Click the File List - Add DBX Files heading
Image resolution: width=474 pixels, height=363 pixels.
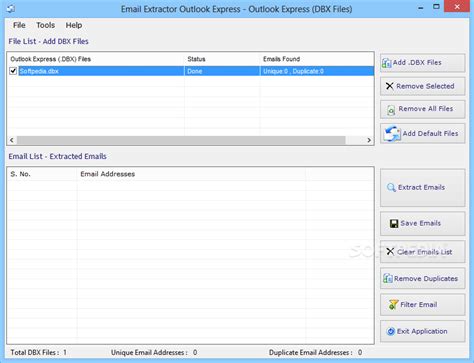tap(48, 41)
